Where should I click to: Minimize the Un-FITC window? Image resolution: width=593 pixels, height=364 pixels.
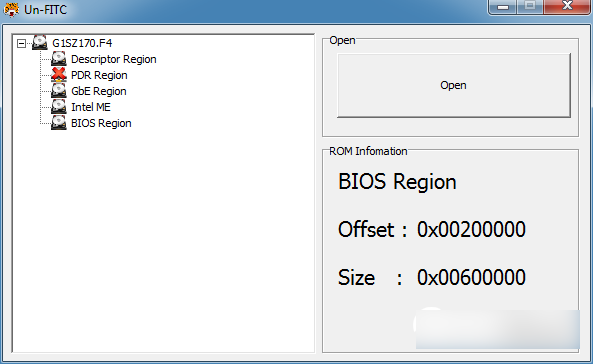502,7
